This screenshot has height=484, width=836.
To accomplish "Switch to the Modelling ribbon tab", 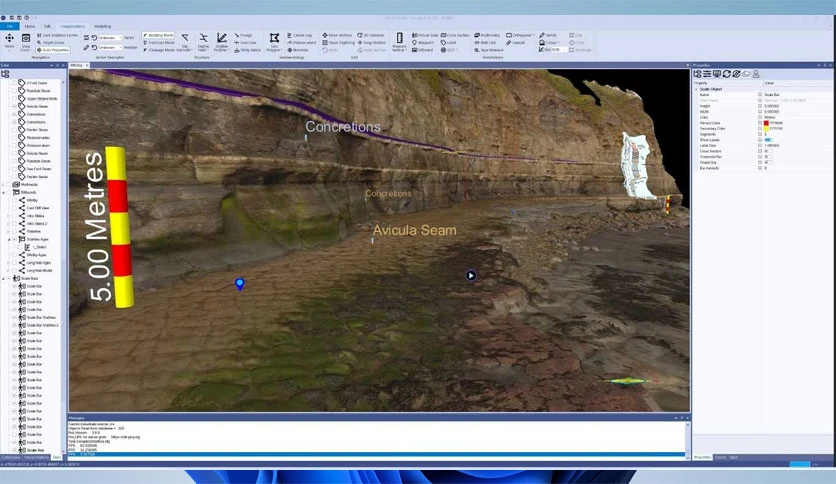I will (x=103, y=26).
